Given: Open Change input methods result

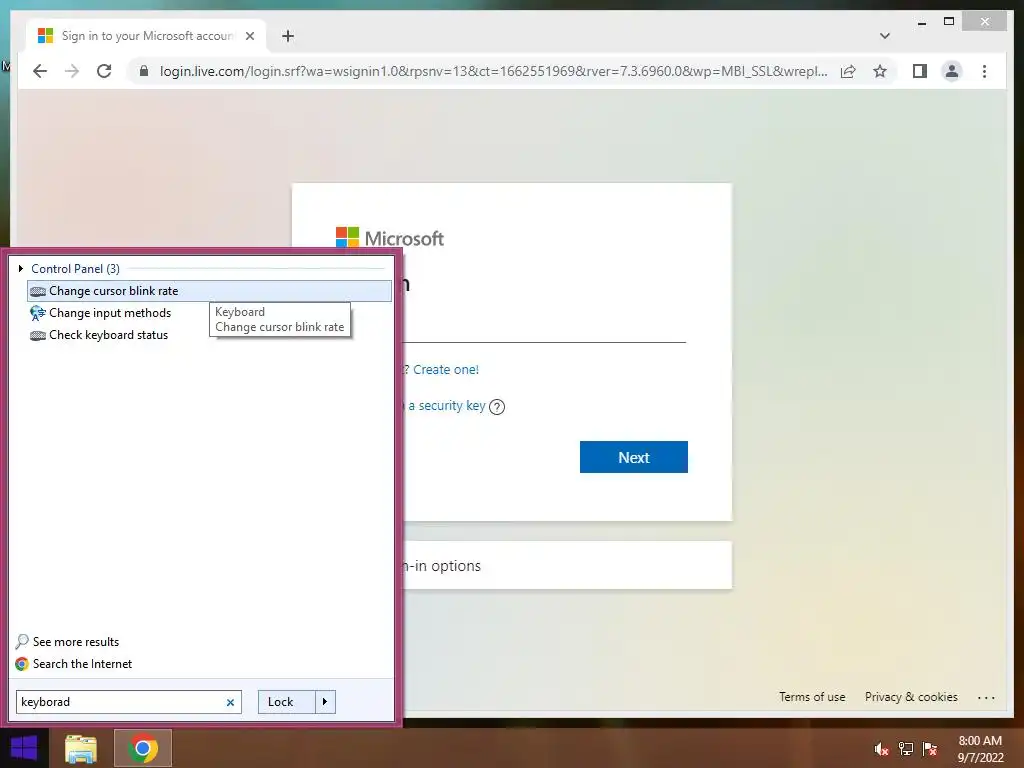Looking at the screenshot, I should 110,313.
